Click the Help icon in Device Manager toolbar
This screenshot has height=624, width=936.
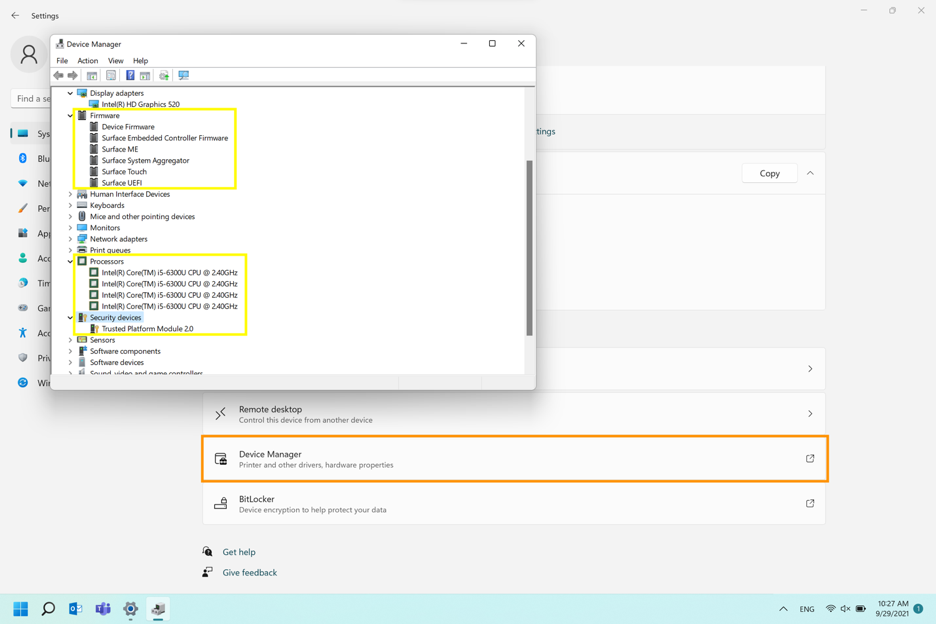tap(130, 75)
